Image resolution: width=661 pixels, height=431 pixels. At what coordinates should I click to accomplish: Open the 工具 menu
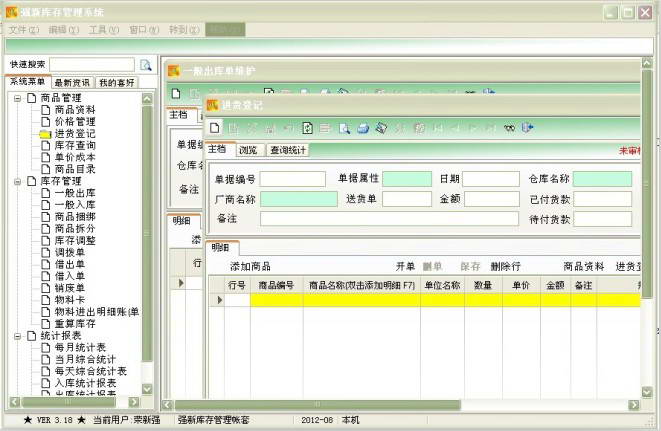tap(104, 30)
